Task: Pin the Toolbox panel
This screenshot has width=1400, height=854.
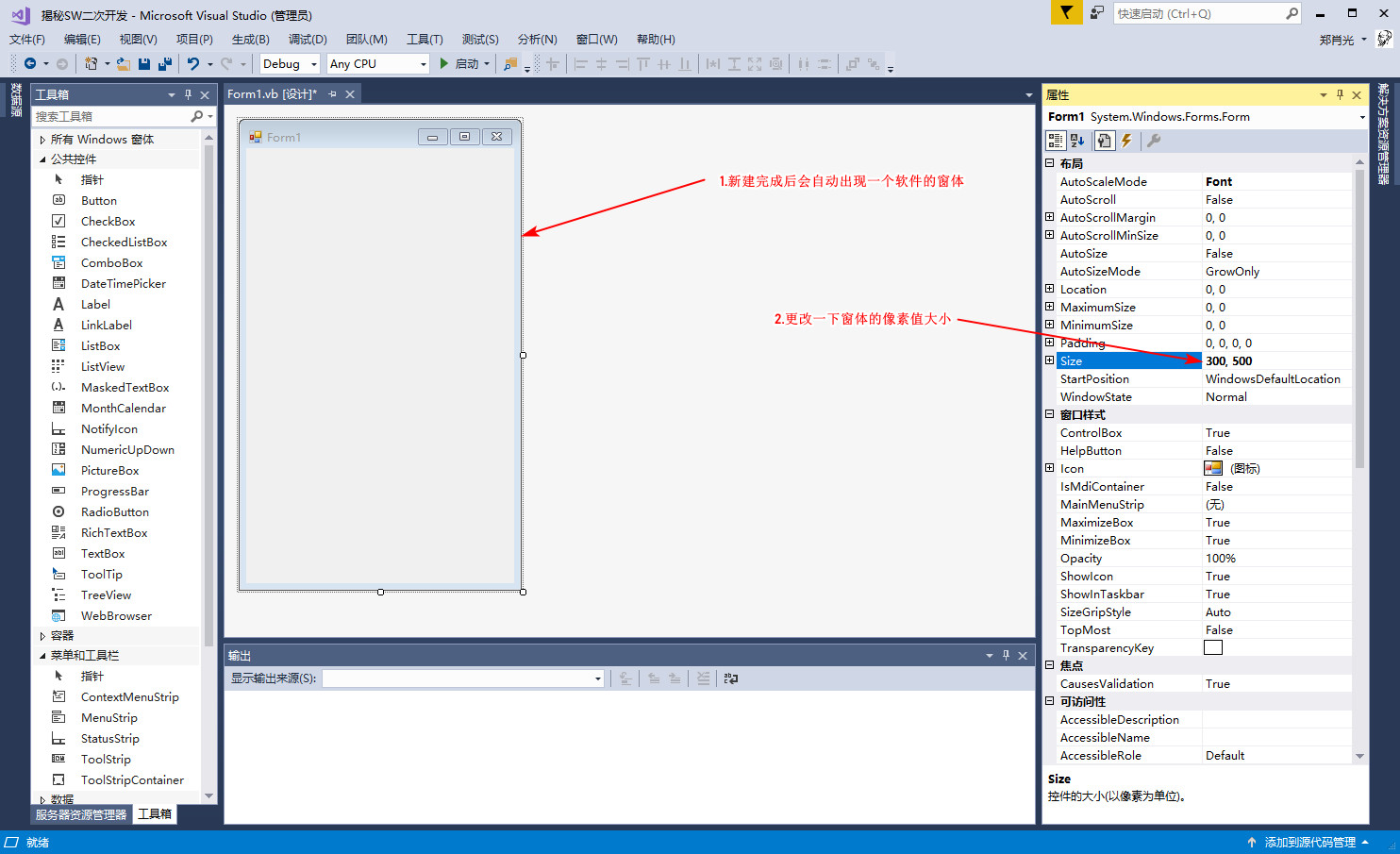Action: 188,94
